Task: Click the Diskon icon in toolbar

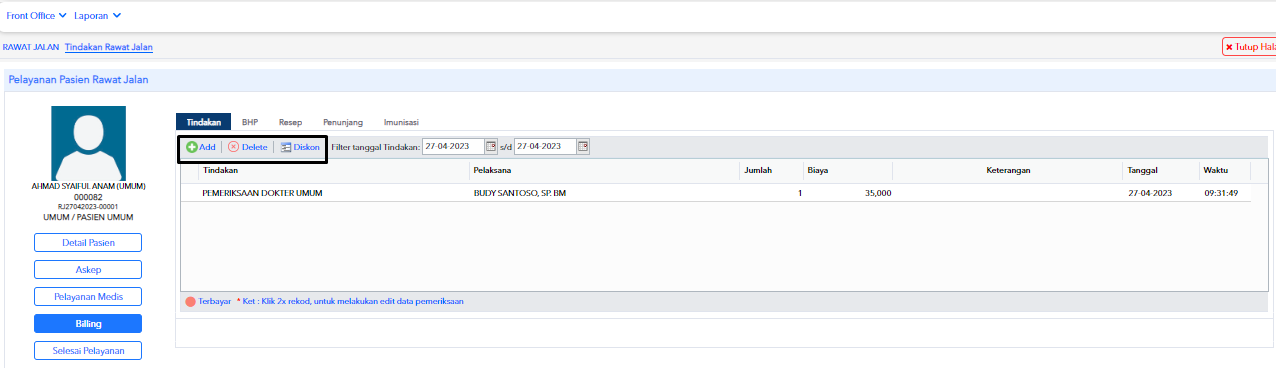Action: 286,147
